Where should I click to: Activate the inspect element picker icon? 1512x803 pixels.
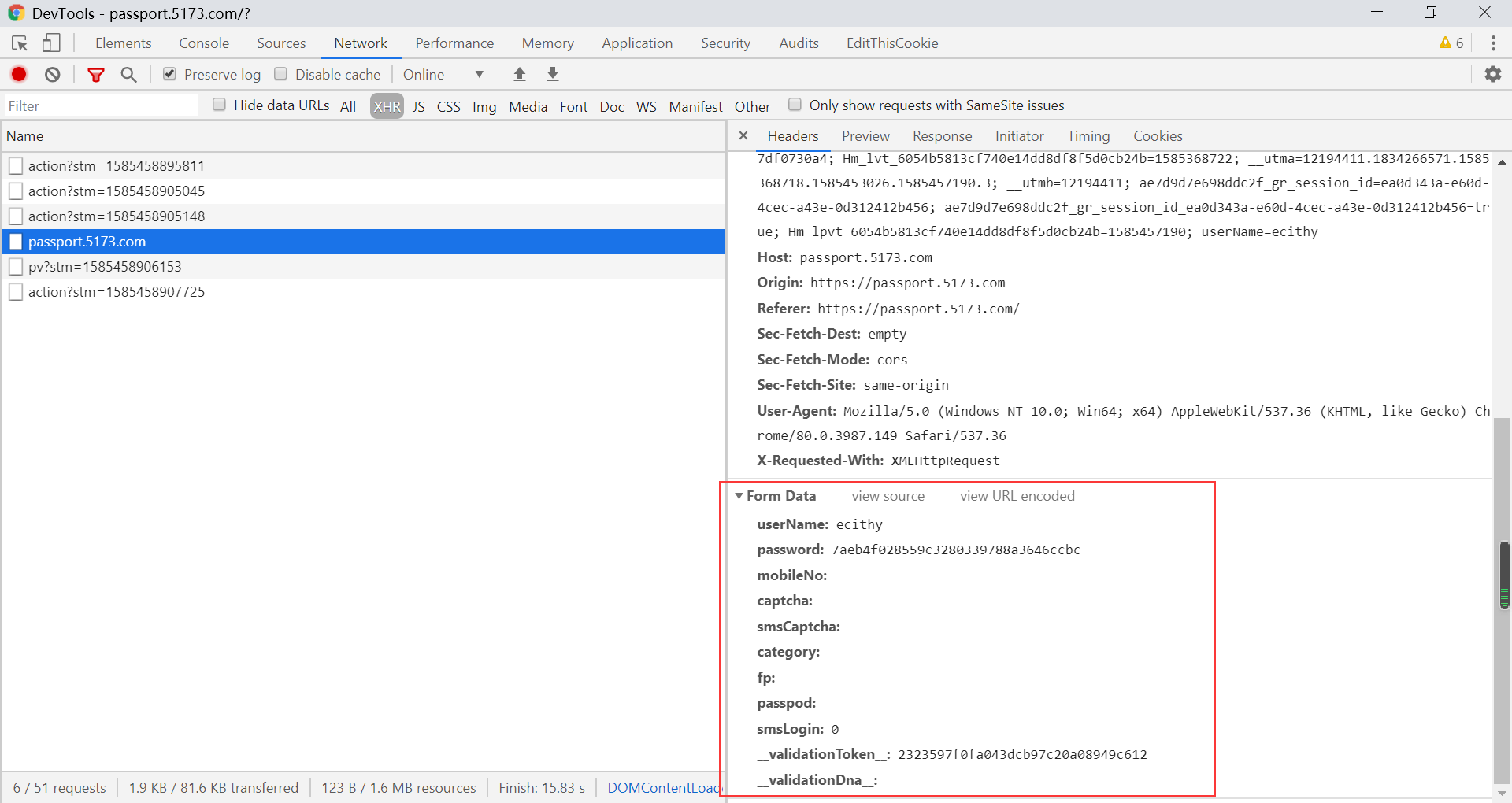(20, 43)
